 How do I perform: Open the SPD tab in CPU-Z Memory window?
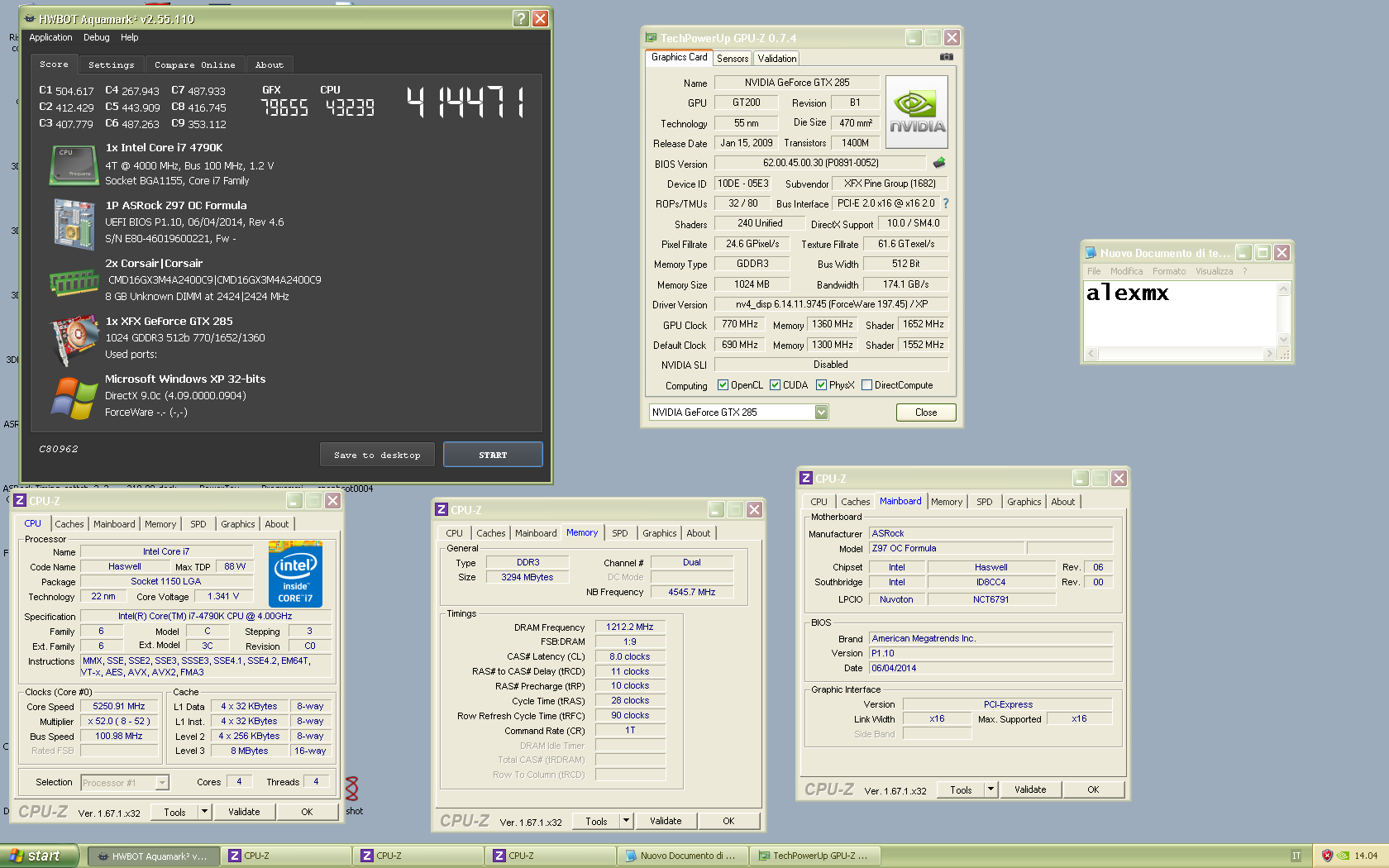point(620,533)
